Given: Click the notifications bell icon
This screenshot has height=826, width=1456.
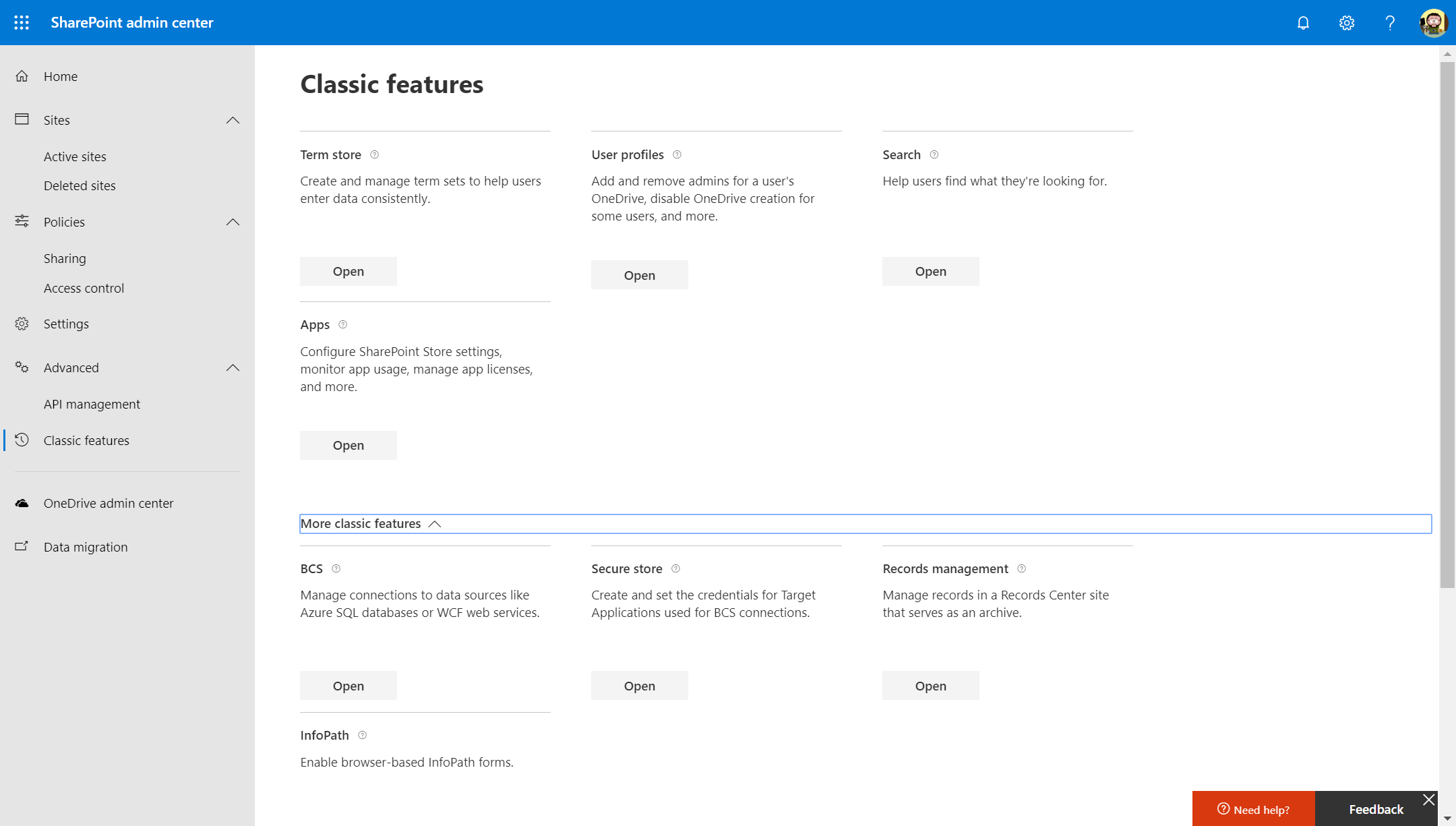Looking at the screenshot, I should tap(1303, 22).
